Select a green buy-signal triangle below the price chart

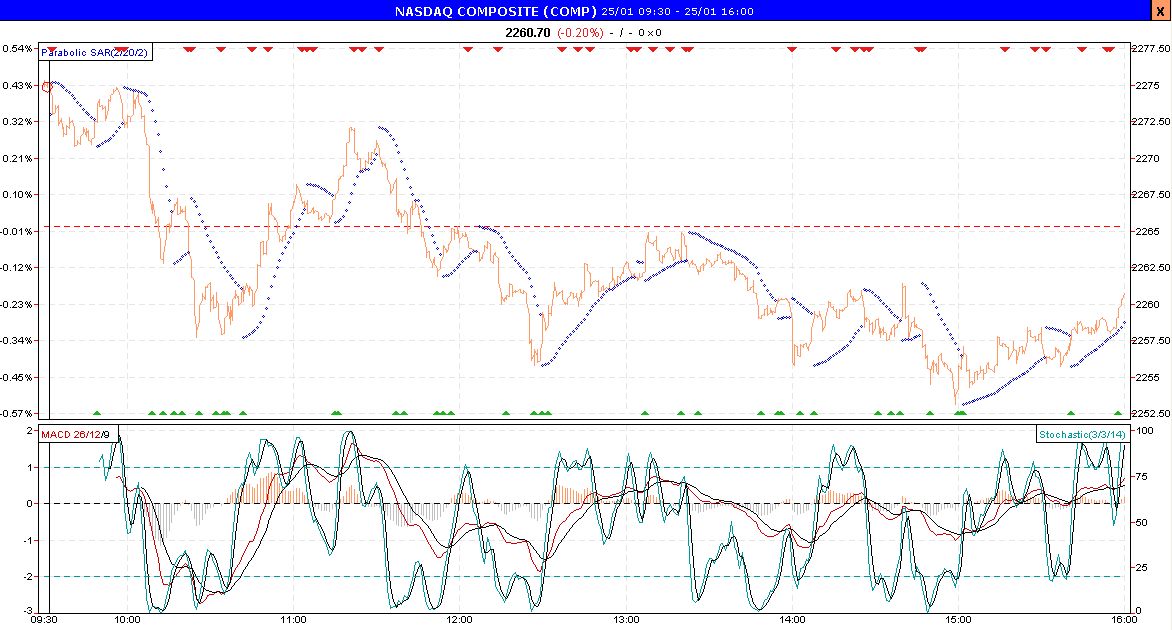(x=95, y=412)
